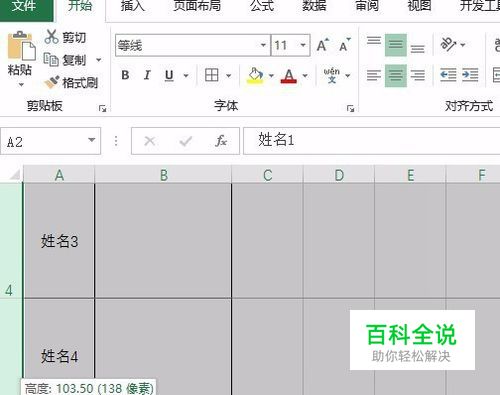Click the Paste (粘贴) clipboard icon
This screenshot has height=395, width=500.
[x=21, y=46]
